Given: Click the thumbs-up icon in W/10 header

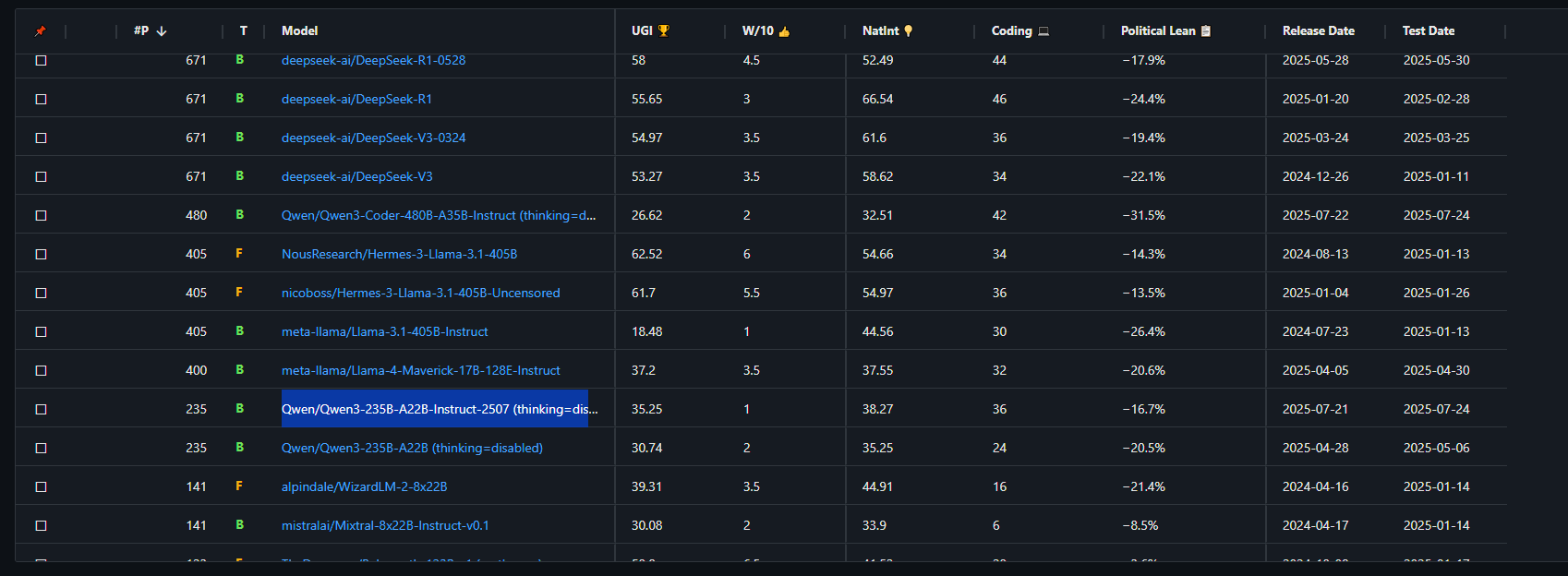Looking at the screenshot, I should [x=784, y=31].
